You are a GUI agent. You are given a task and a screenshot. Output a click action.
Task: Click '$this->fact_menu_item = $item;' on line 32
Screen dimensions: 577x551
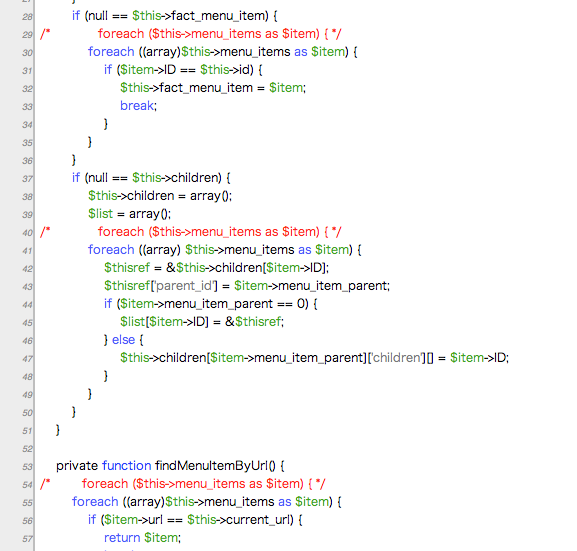(x=213, y=88)
